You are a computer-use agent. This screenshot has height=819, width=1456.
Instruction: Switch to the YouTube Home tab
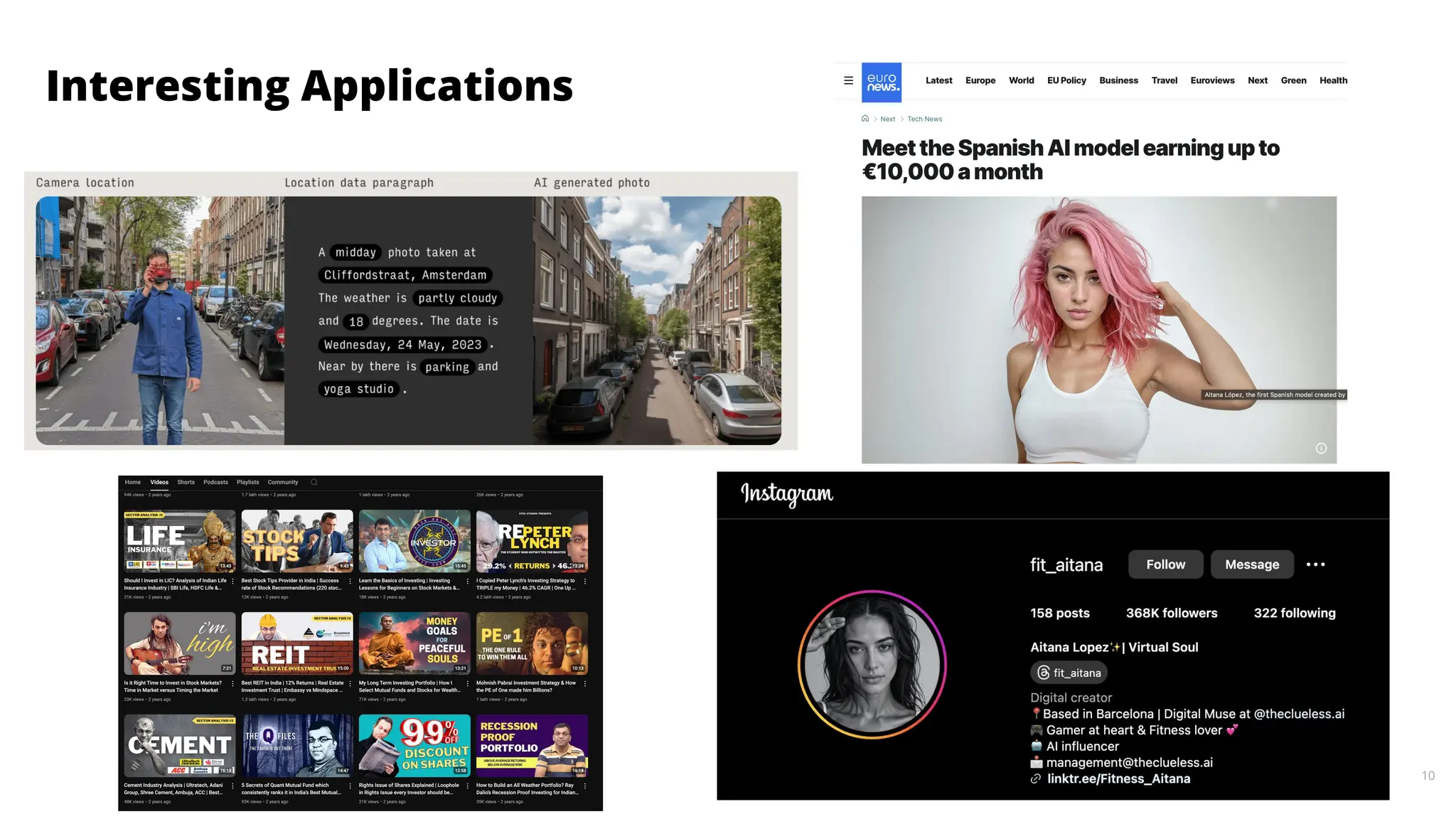(x=133, y=482)
